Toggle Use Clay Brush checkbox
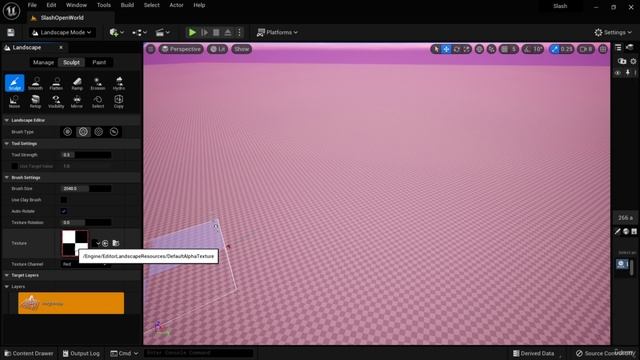 click(x=64, y=200)
